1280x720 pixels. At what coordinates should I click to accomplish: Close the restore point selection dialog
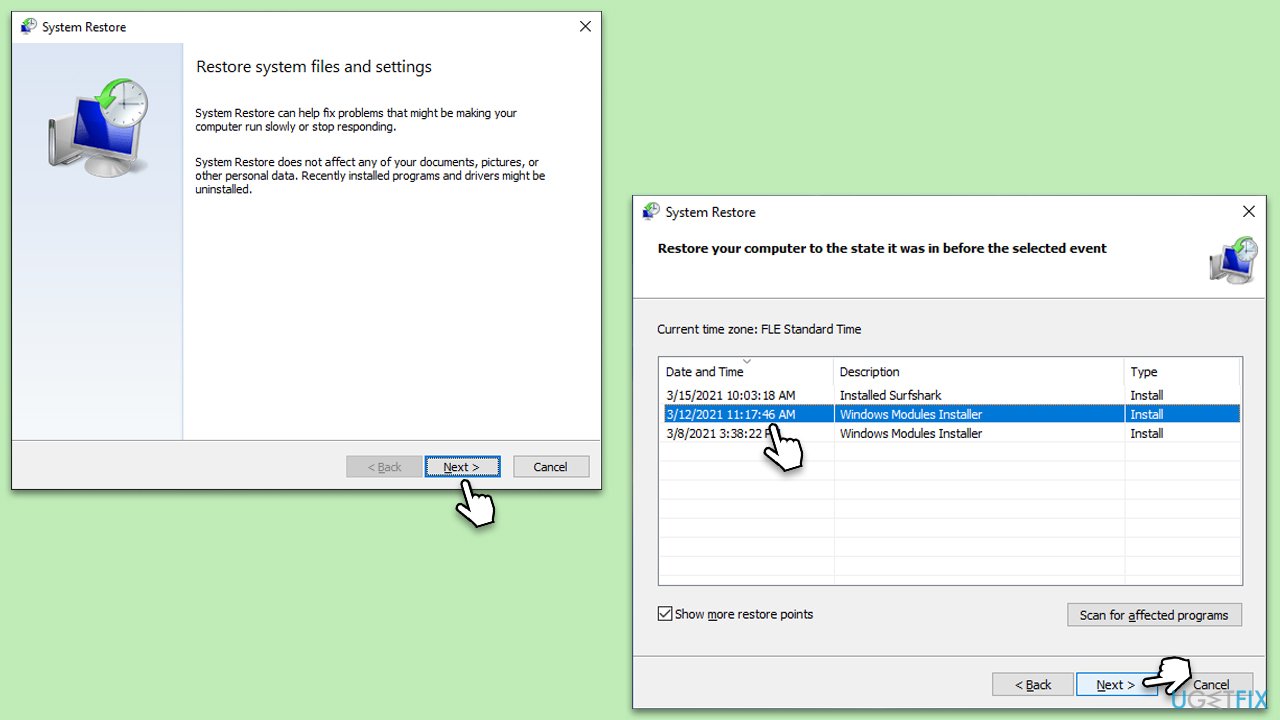(1248, 211)
